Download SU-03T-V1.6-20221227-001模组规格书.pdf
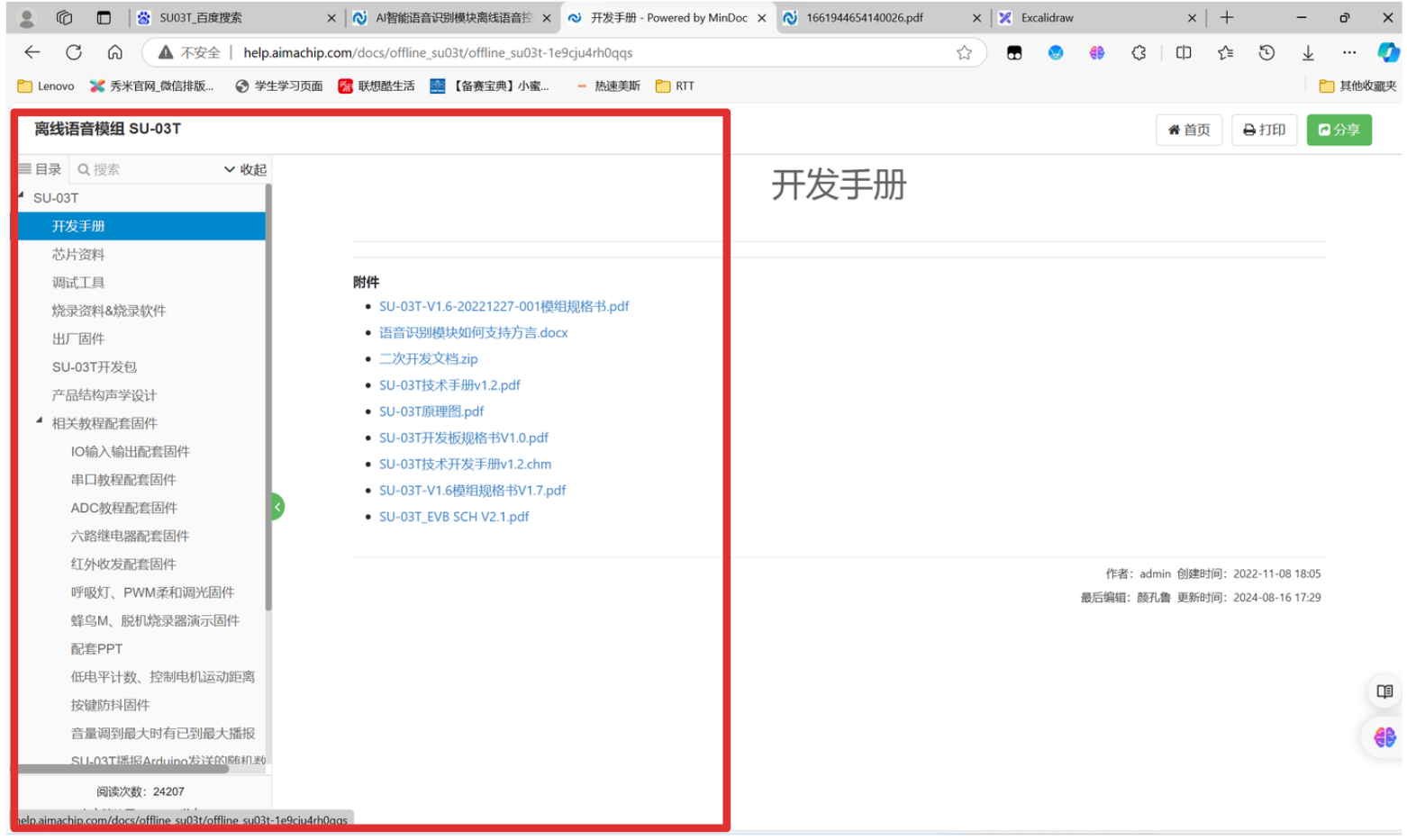The width and height of the screenshot is (1407, 840). coord(504,306)
